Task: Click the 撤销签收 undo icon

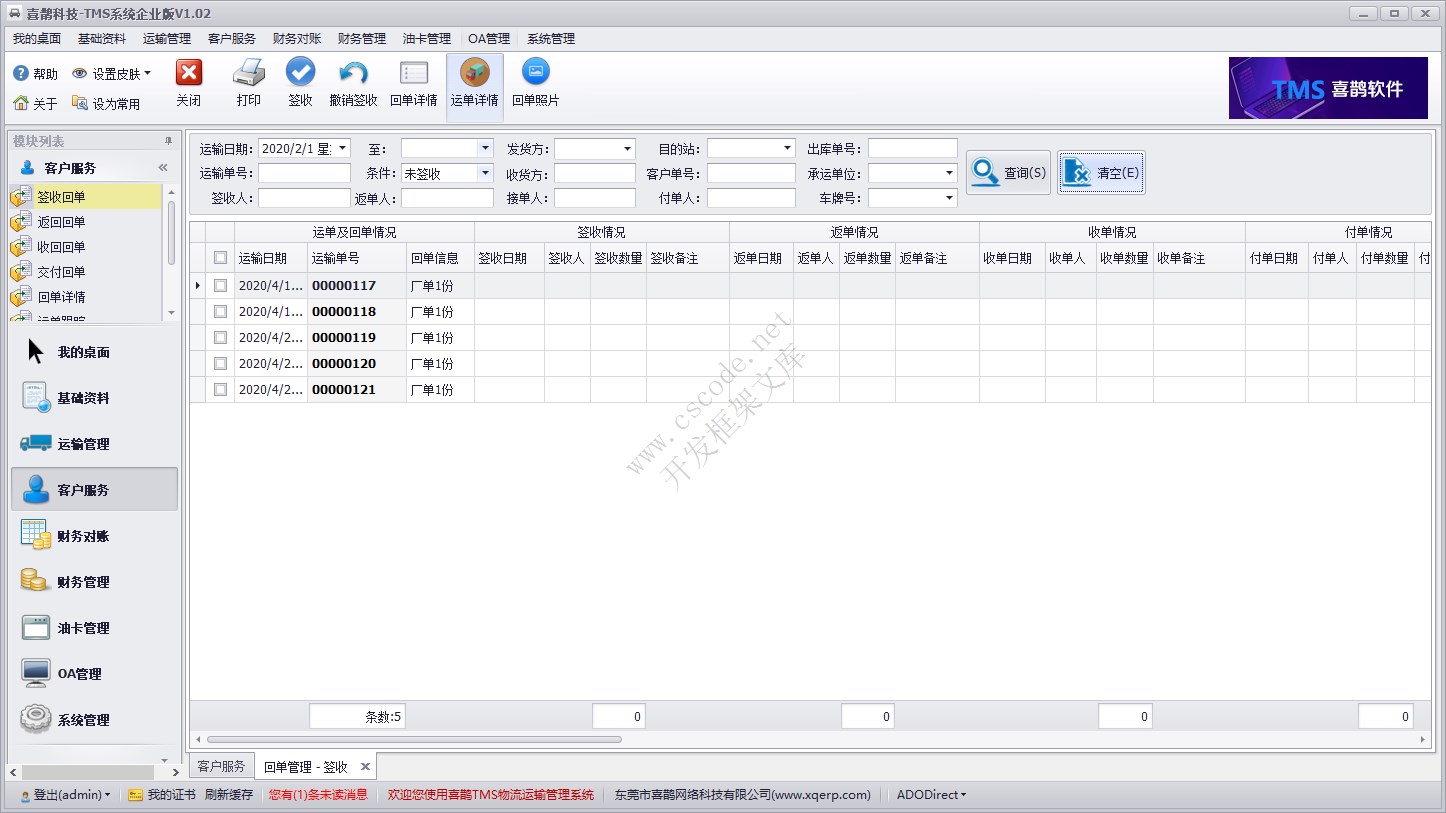Action: pyautogui.click(x=353, y=73)
